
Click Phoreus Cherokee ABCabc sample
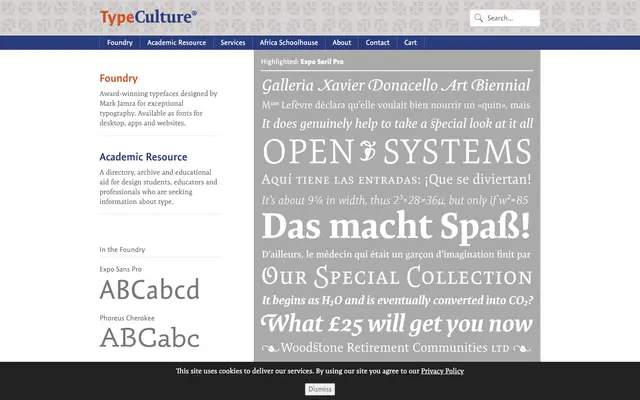[x=149, y=338]
